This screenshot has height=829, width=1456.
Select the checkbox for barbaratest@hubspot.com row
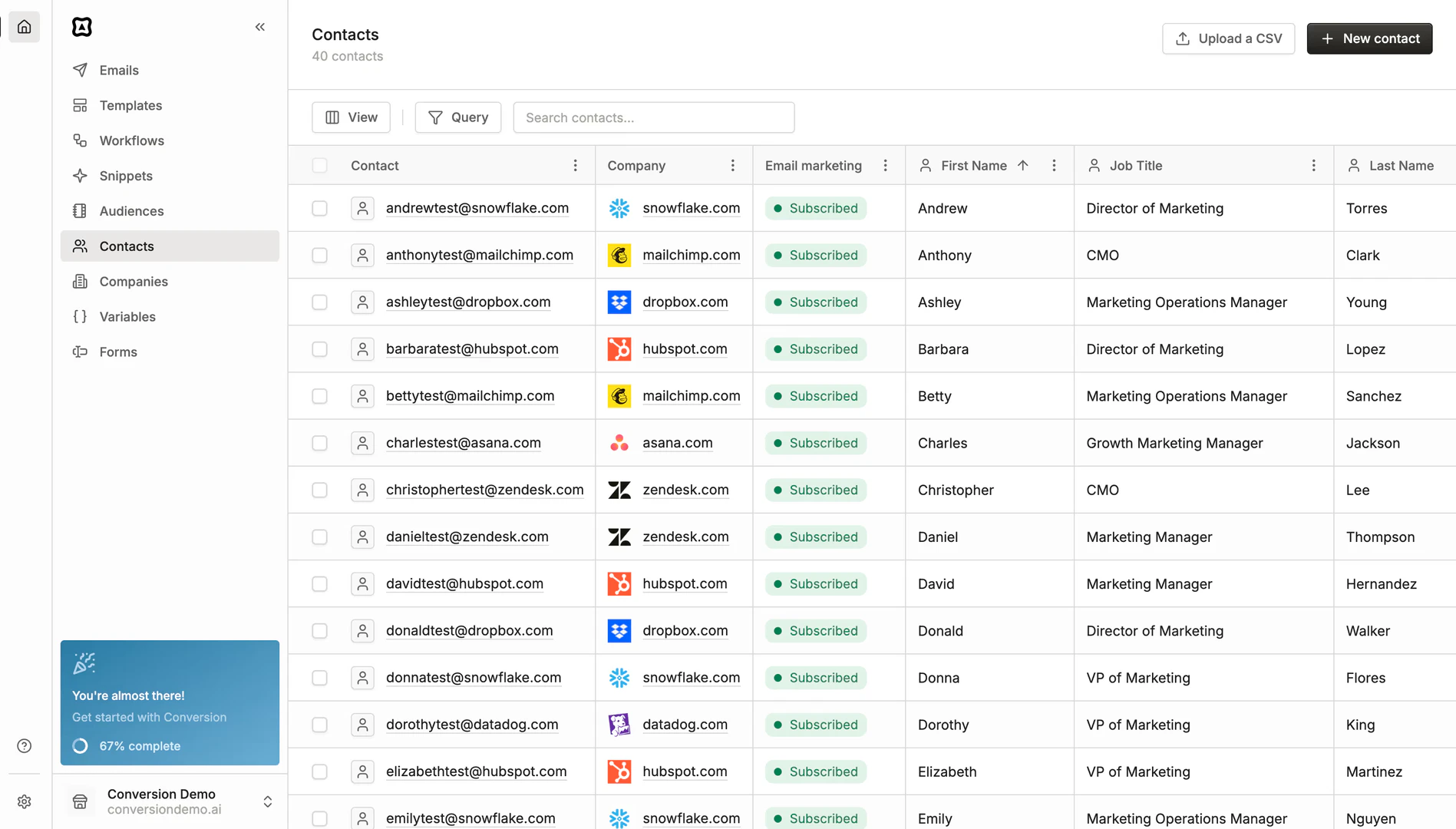coord(319,348)
